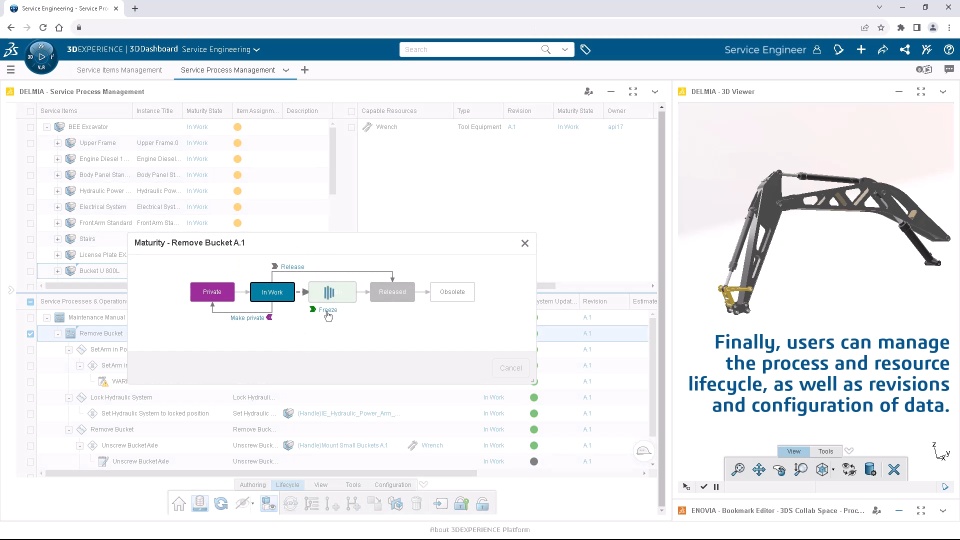Select the Pan arrows tool in 3D Viewer
This screenshot has height=540, width=960.
(759, 470)
